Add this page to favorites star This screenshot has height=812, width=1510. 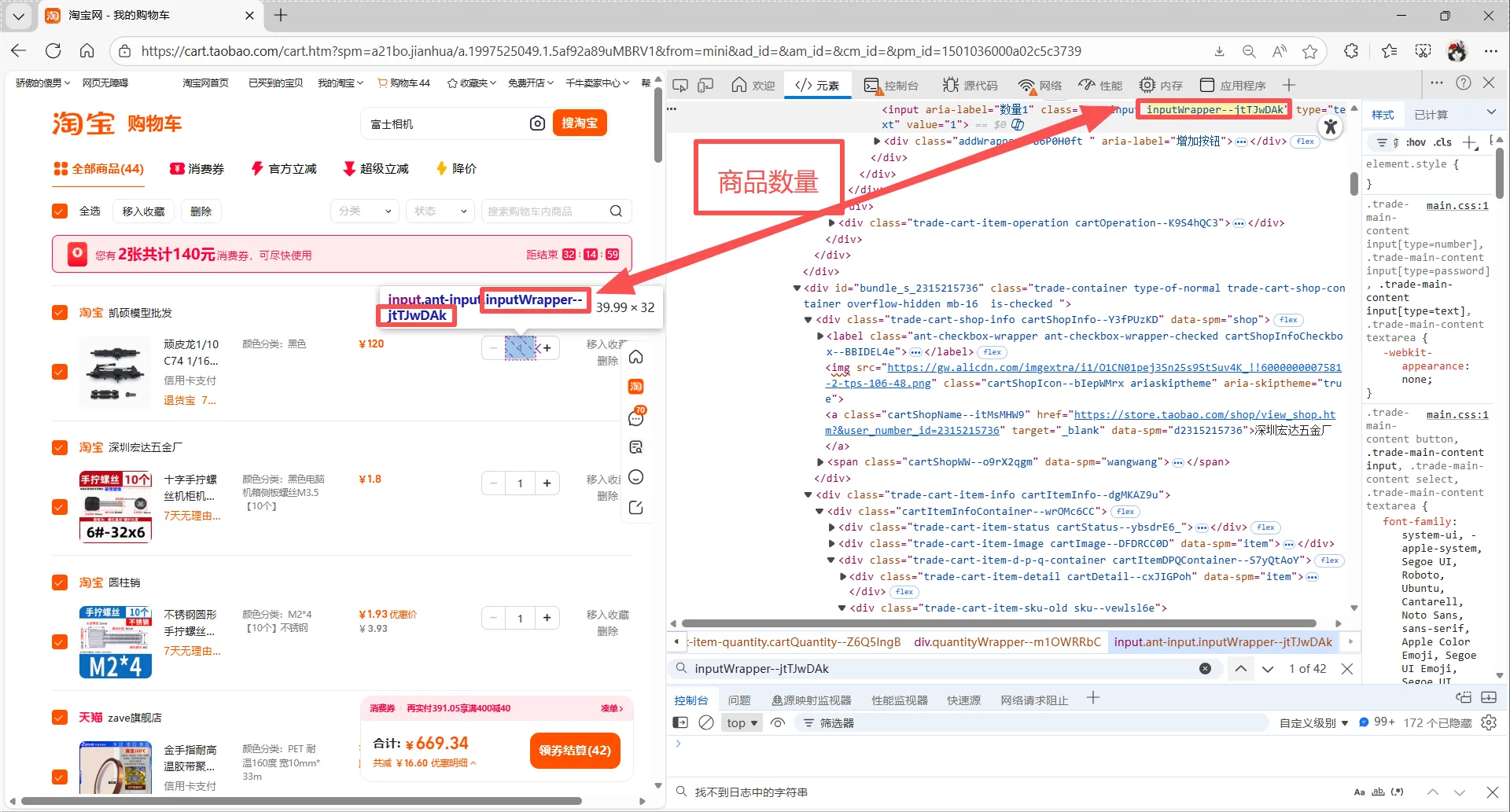(x=1309, y=51)
